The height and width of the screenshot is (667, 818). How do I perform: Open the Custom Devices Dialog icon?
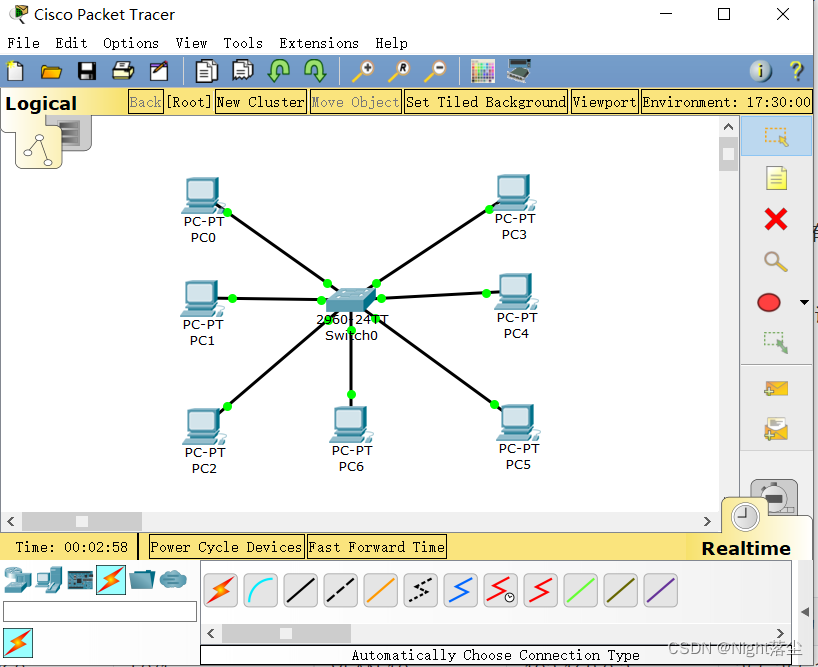tap(519, 71)
